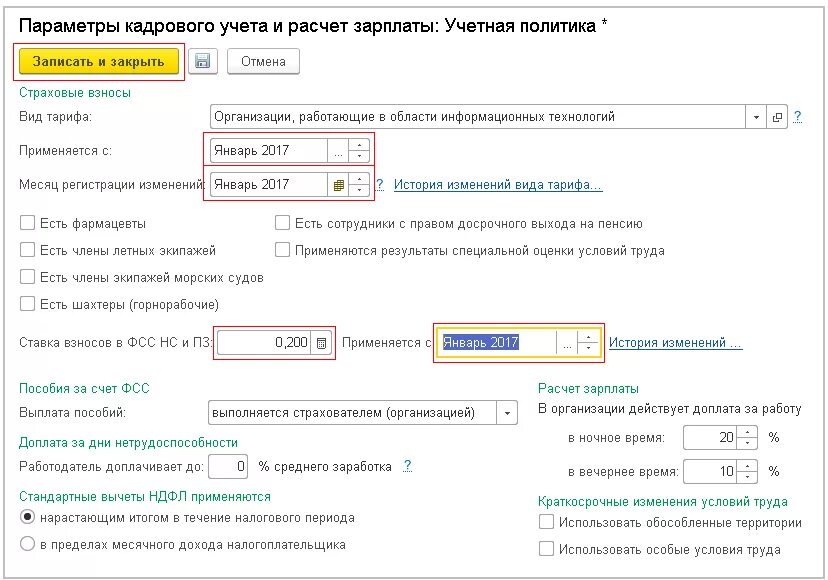Select нарастающим итогом в течение налогового периода

(27, 517)
